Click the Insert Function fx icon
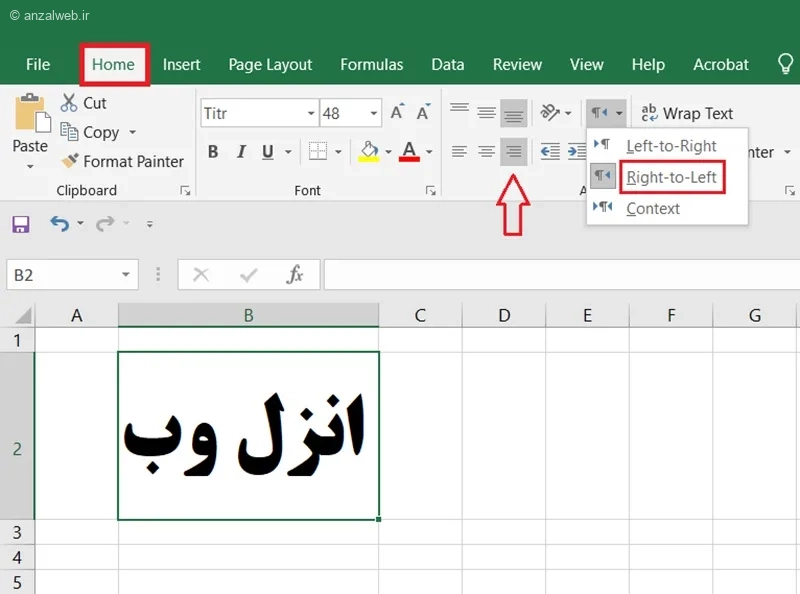Image resolution: width=800 pixels, height=594 pixels. point(295,275)
